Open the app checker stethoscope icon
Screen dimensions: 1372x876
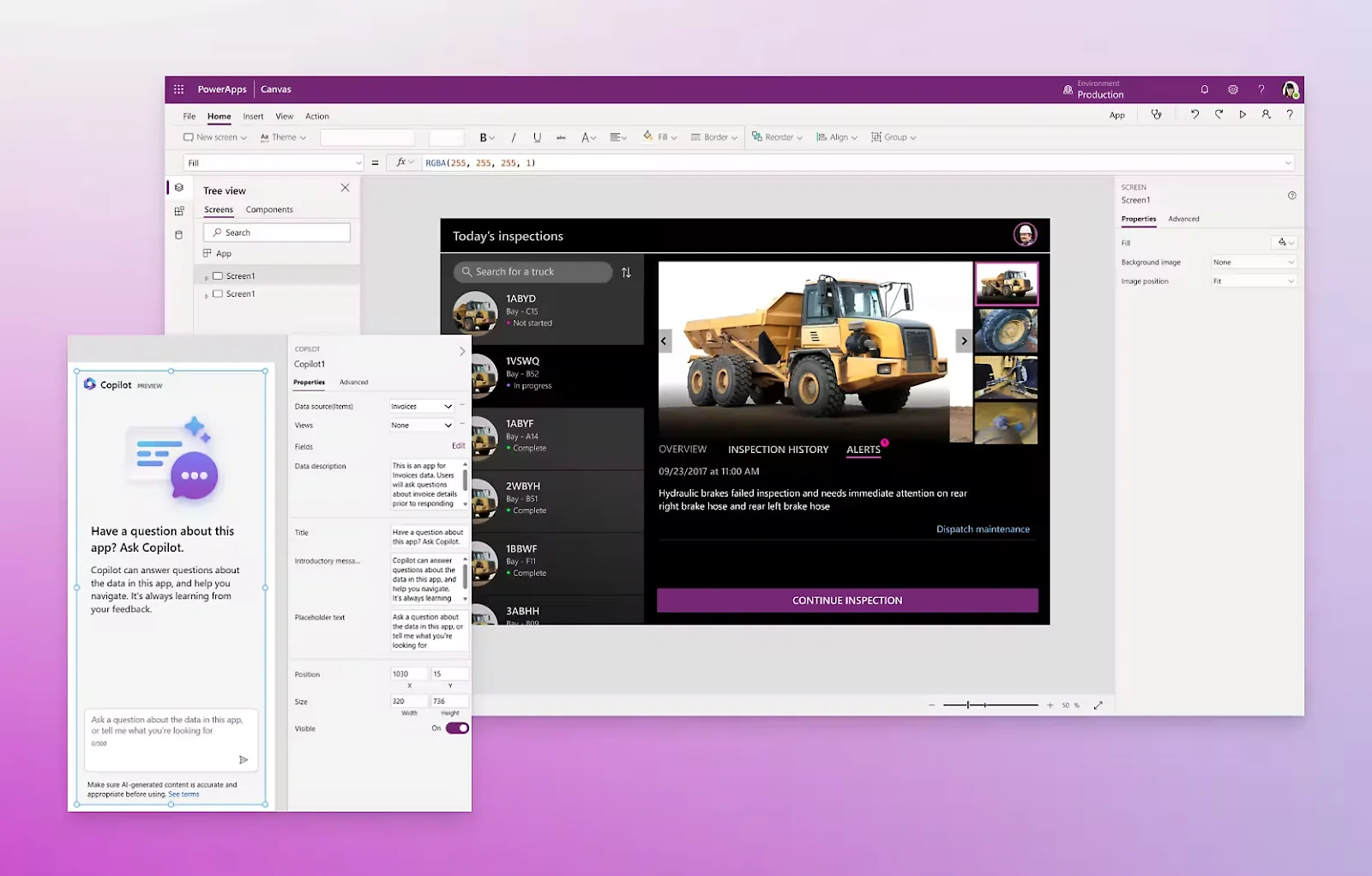click(x=1156, y=114)
